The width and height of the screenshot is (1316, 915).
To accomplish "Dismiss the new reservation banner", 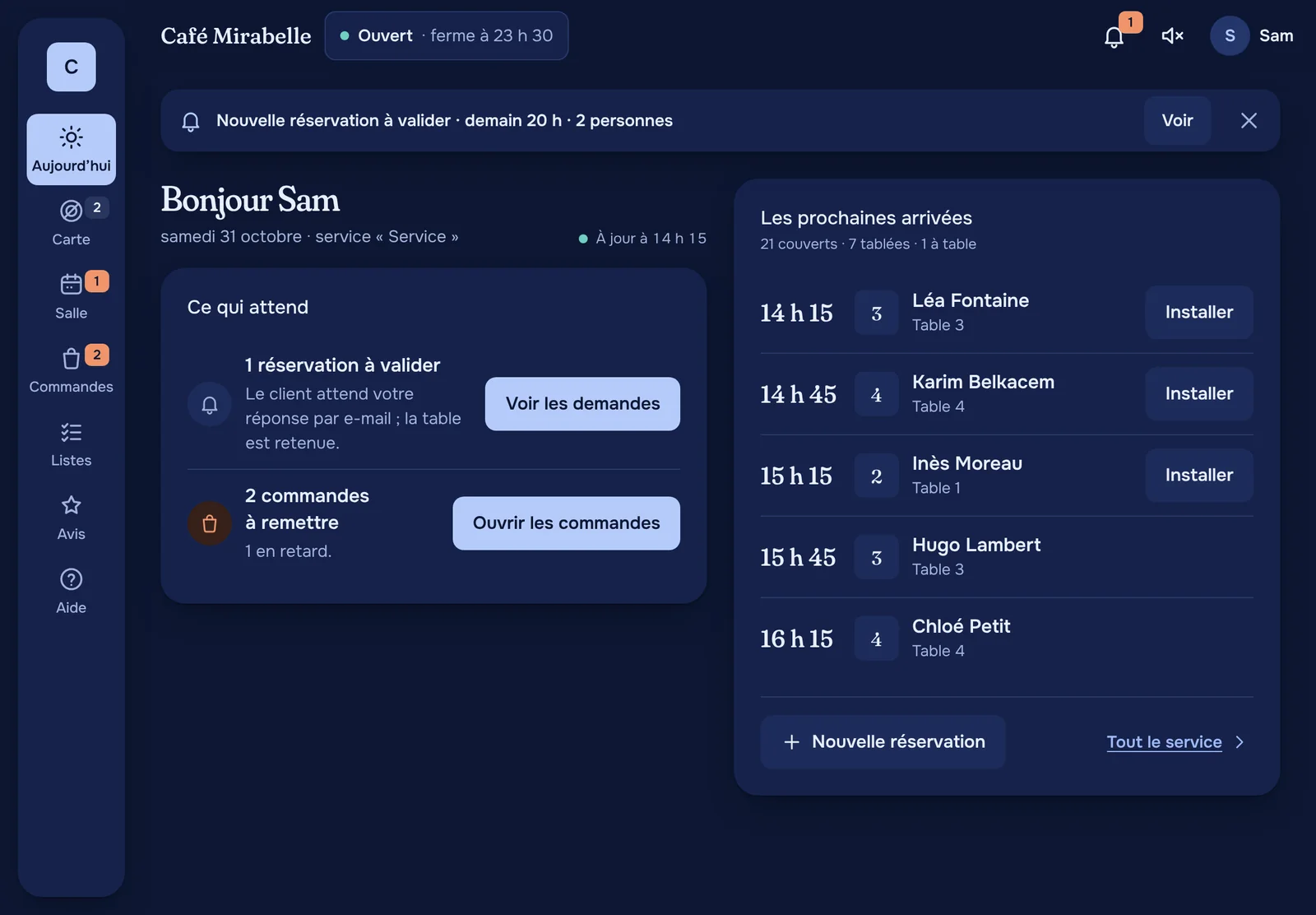I will click(x=1249, y=120).
